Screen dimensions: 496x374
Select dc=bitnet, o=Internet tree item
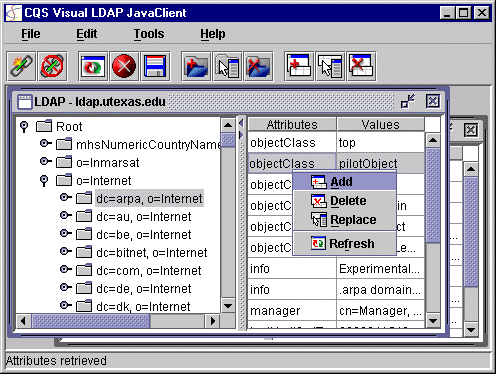click(x=152, y=253)
